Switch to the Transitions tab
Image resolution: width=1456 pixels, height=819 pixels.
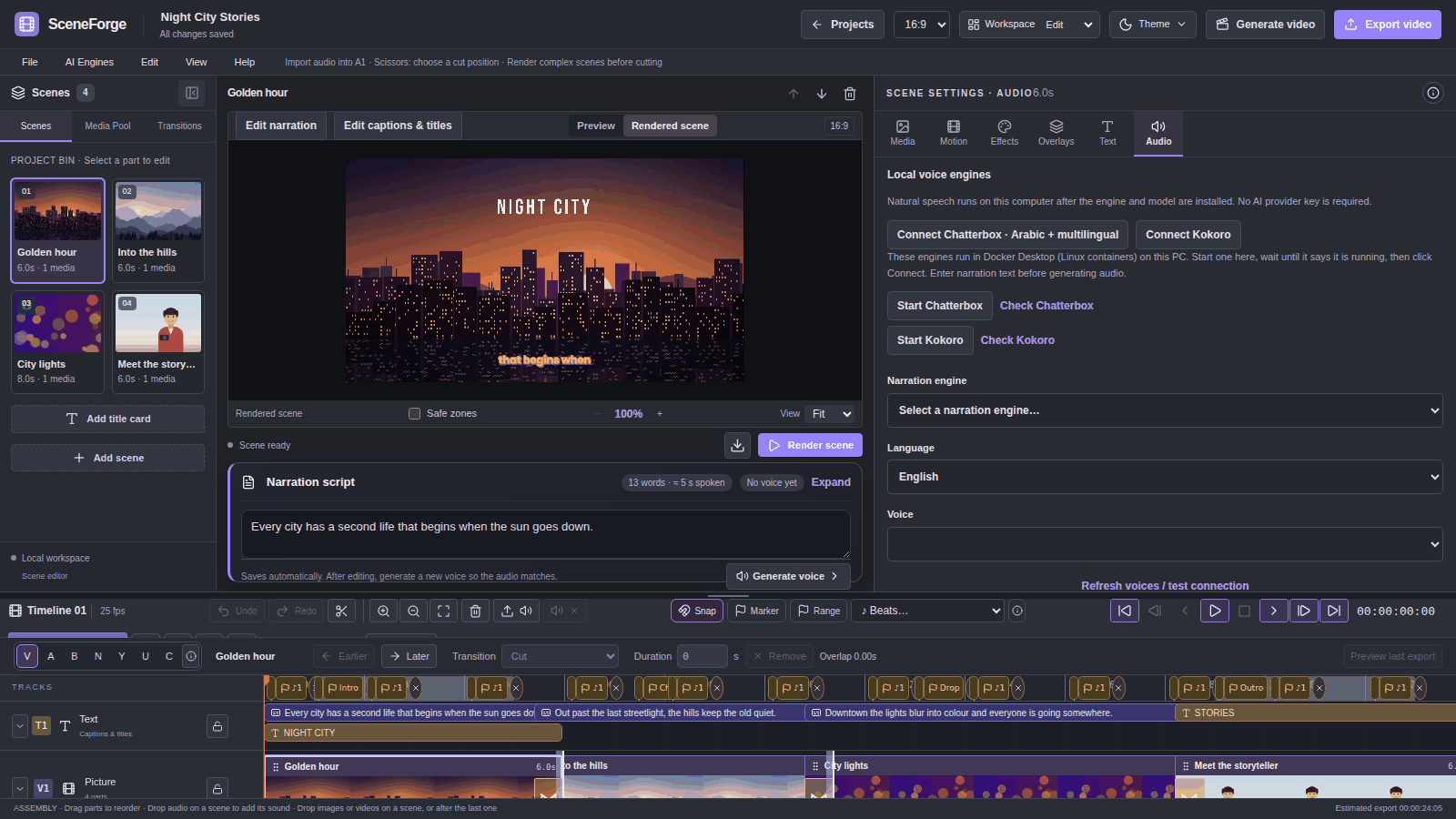click(x=179, y=126)
